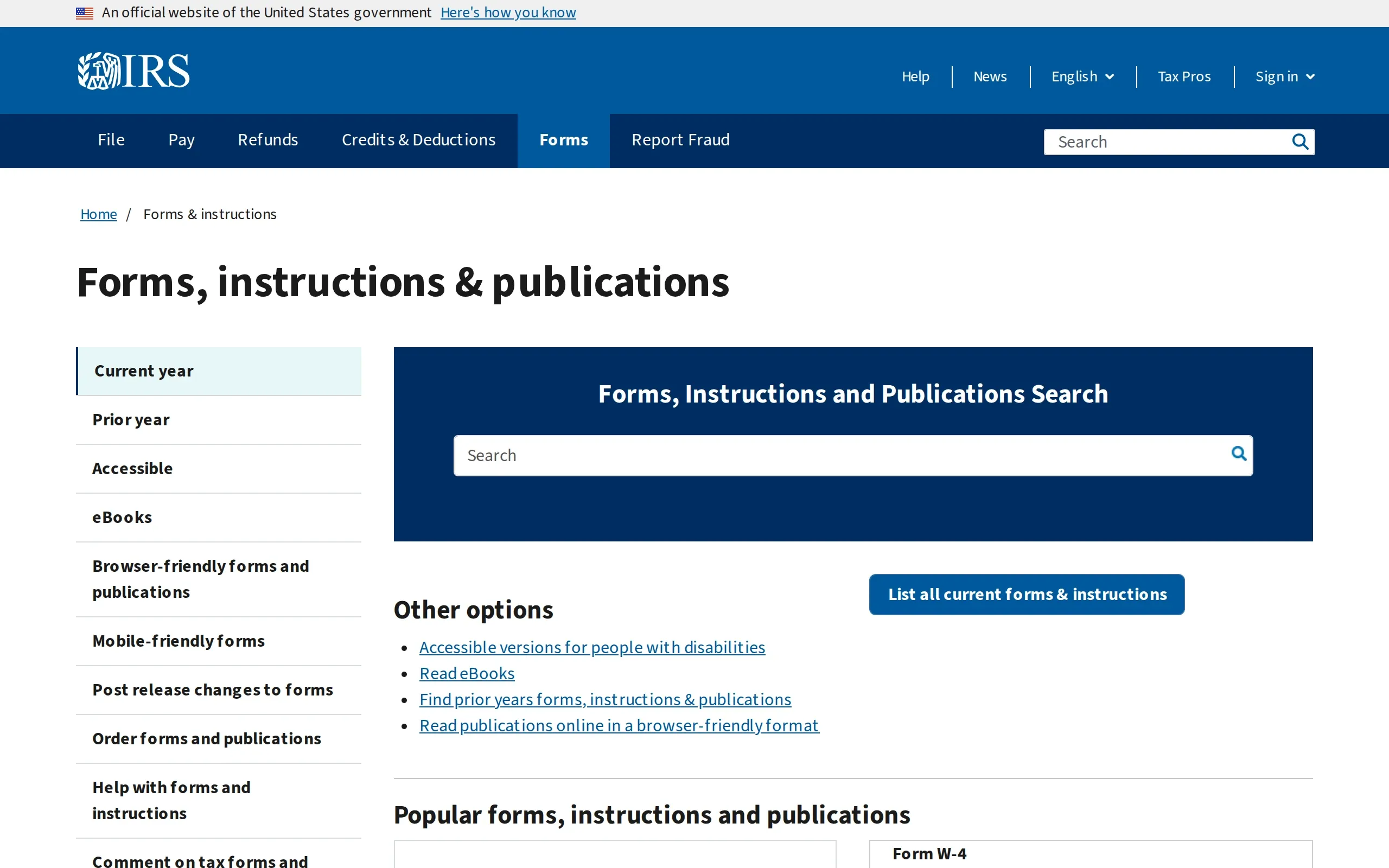Click the IRS logo

(x=133, y=71)
